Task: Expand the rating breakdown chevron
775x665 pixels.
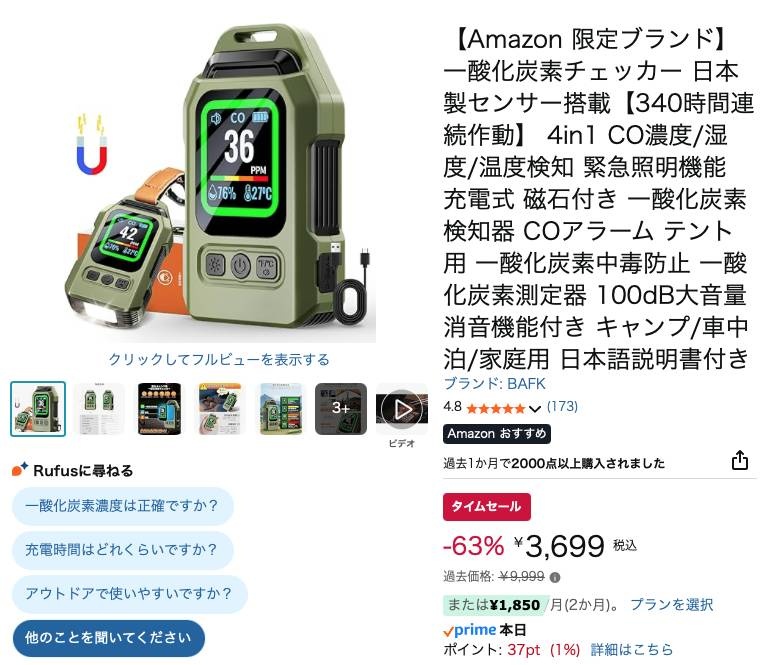Action: 534,409
